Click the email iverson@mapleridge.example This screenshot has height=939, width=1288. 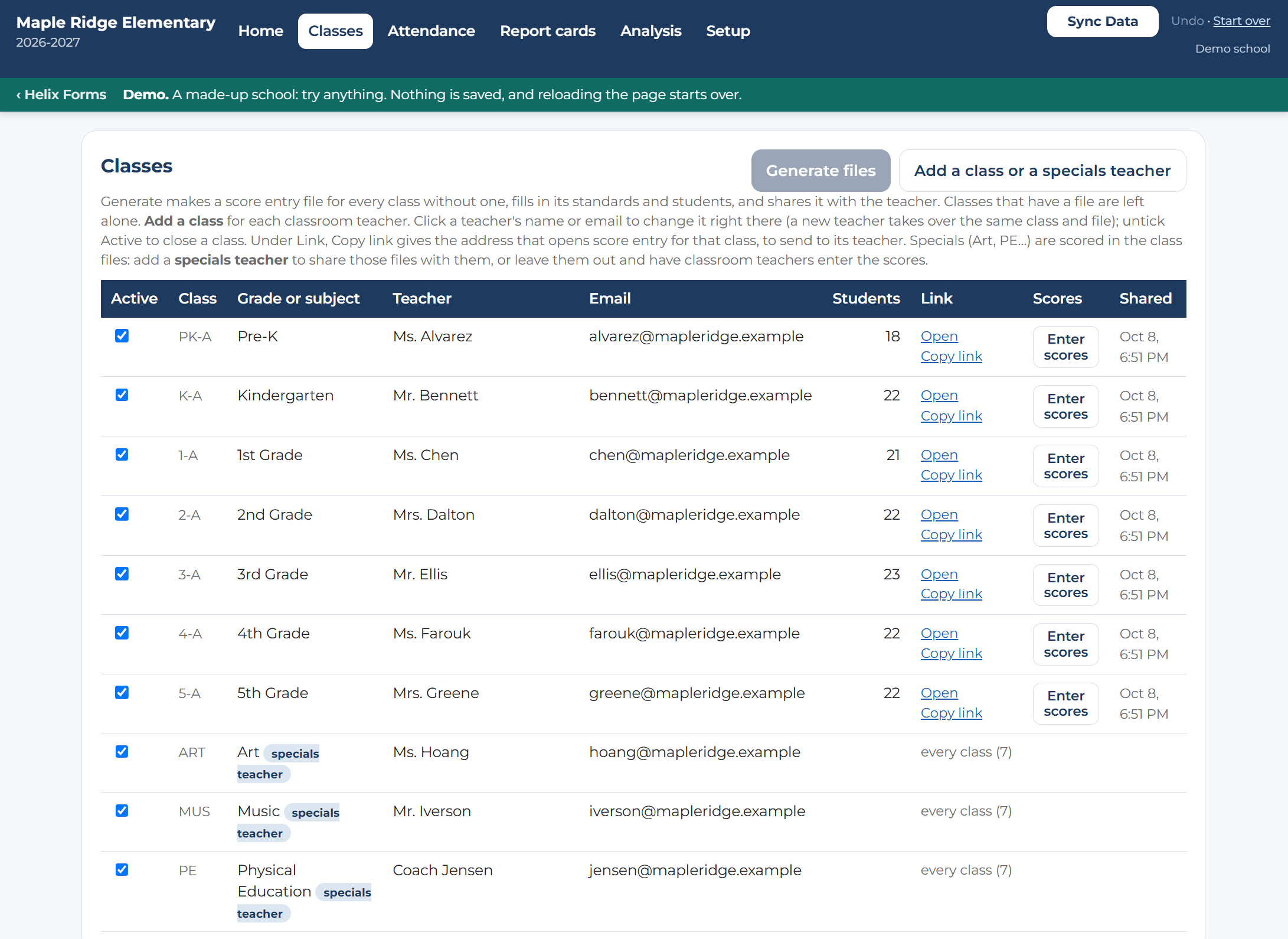coord(697,811)
